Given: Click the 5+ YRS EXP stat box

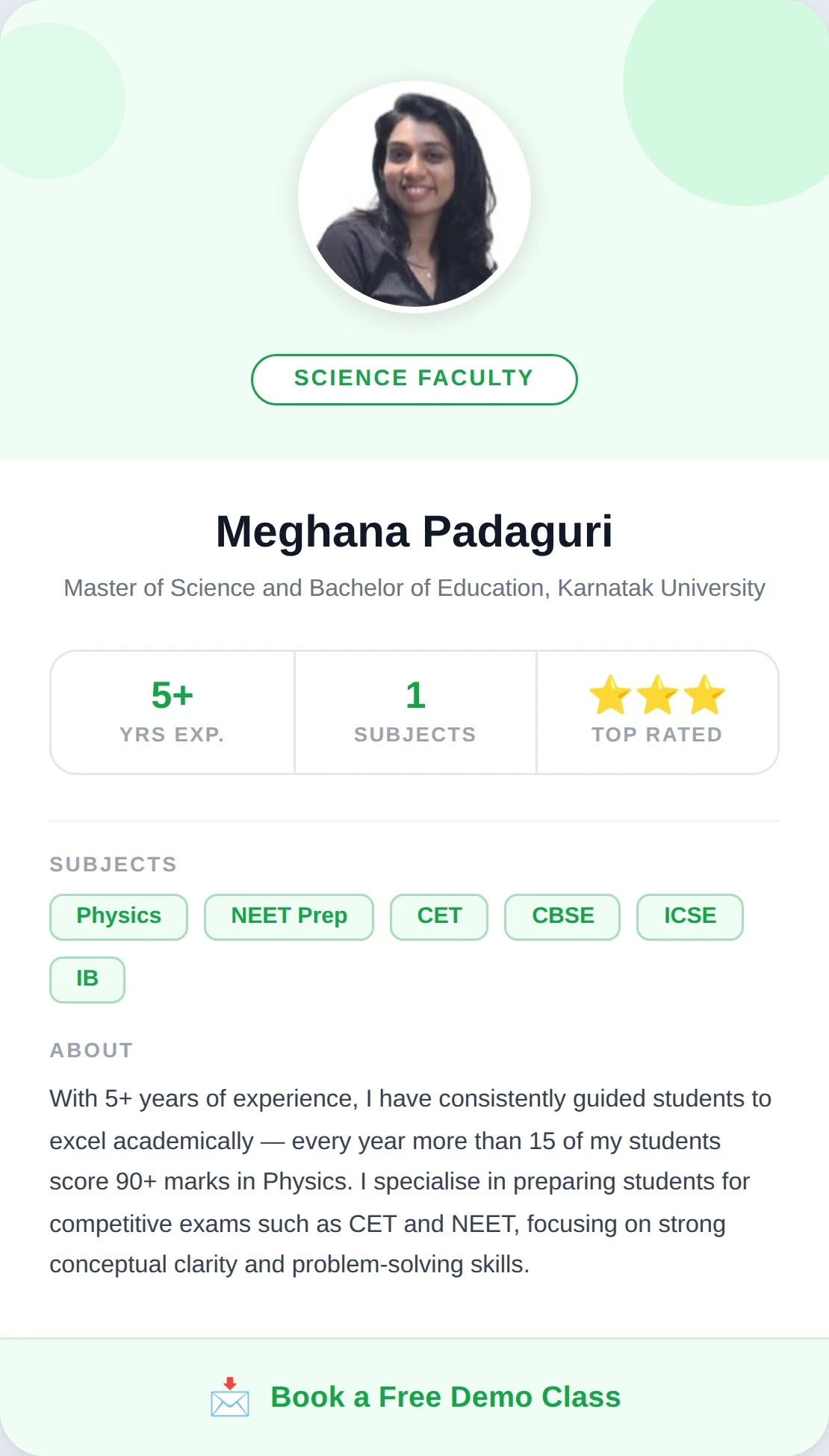Looking at the screenshot, I should tap(173, 709).
